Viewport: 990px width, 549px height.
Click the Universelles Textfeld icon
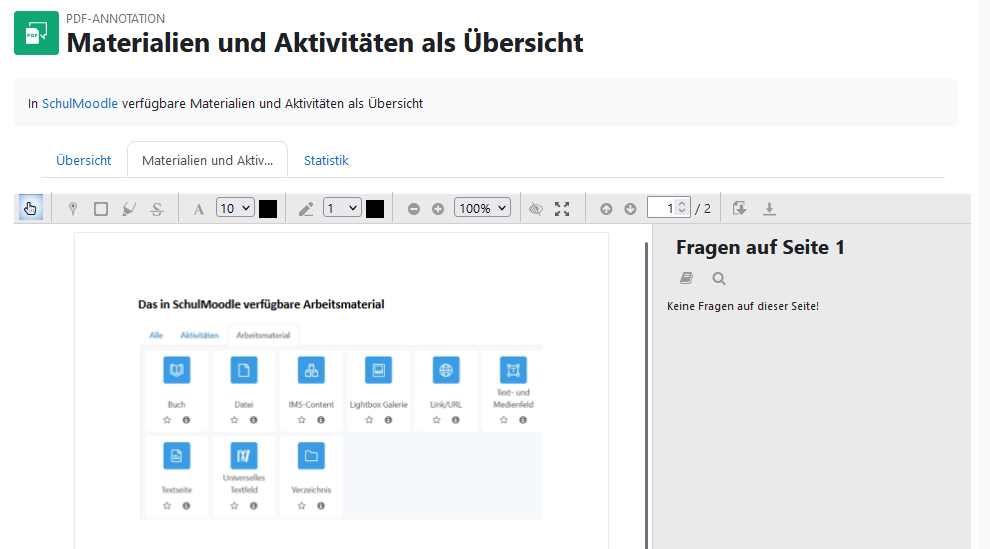[244, 456]
